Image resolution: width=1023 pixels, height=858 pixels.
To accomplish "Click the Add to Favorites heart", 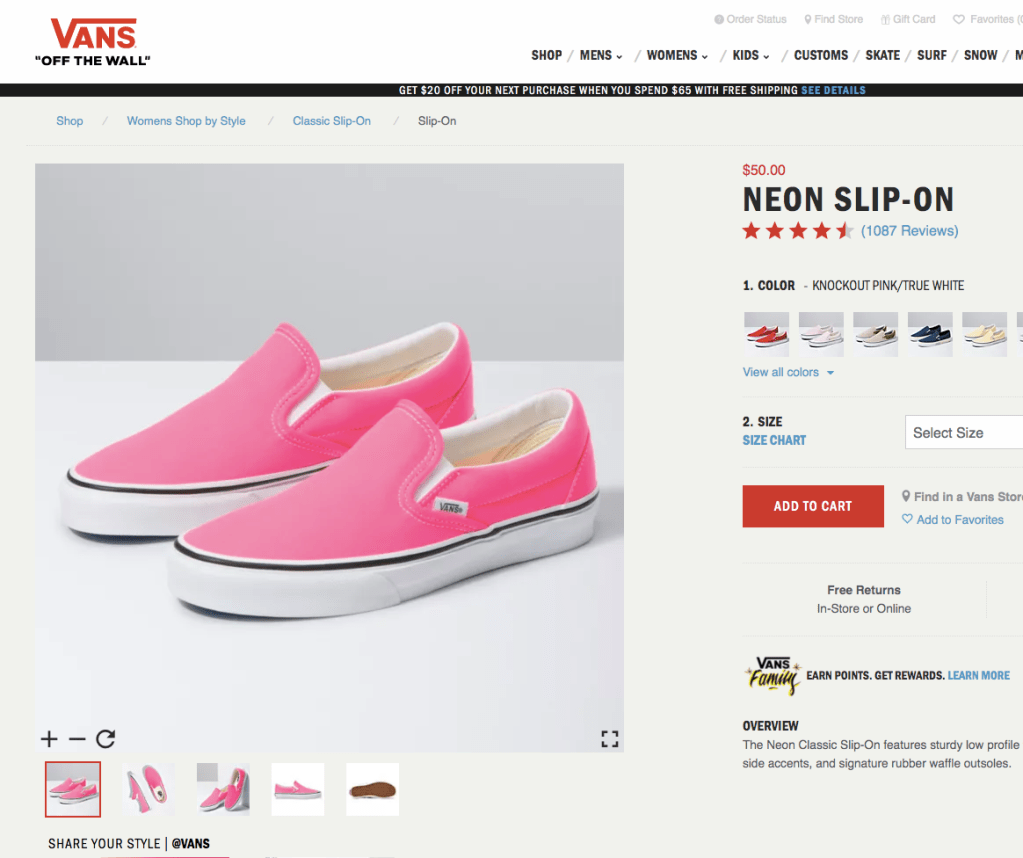I will click(907, 519).
